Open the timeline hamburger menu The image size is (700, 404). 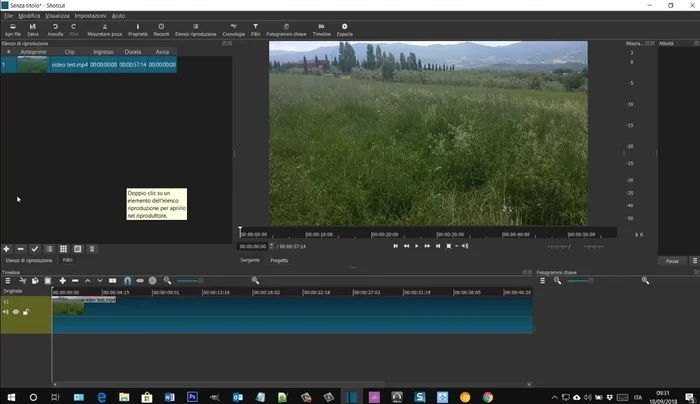(8, 280)
